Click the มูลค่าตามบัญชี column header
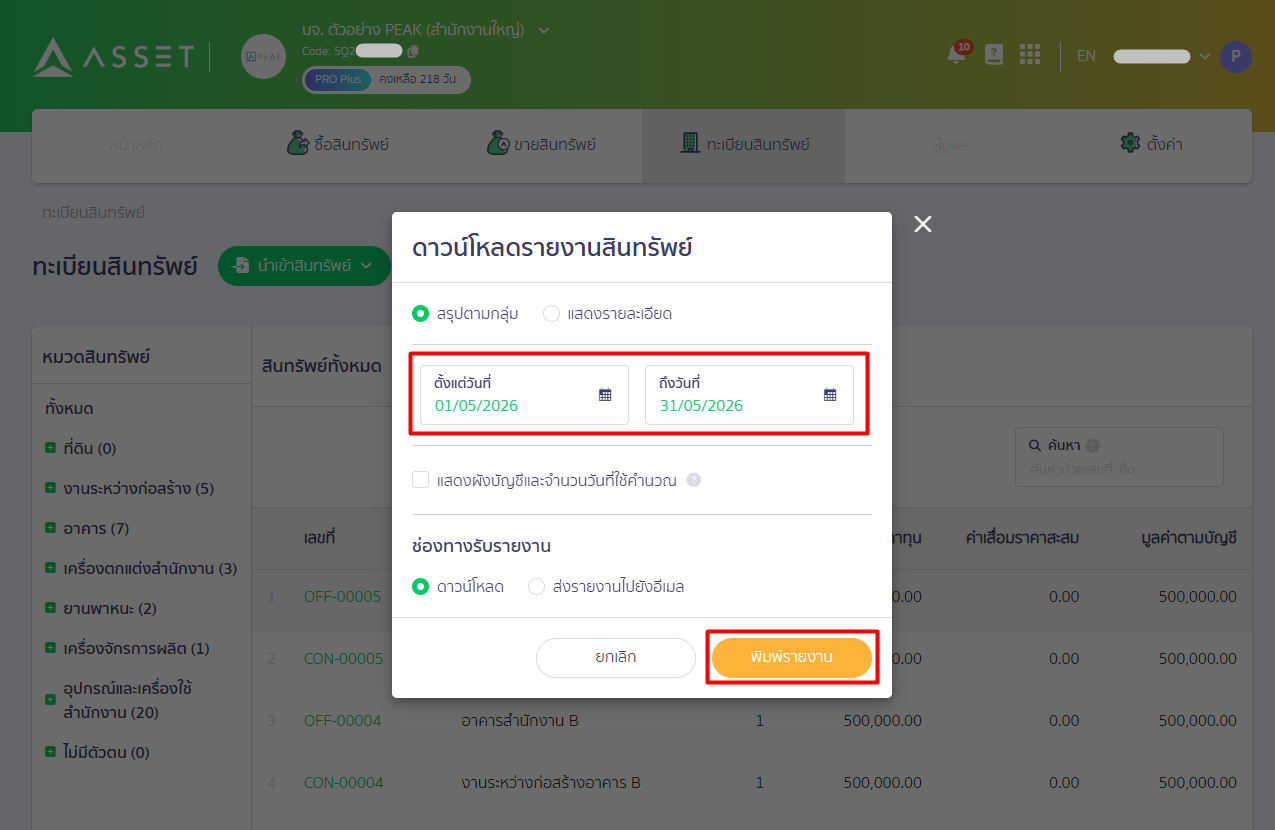Screen dimensions: 1275x830 (x=1189, y=538)
